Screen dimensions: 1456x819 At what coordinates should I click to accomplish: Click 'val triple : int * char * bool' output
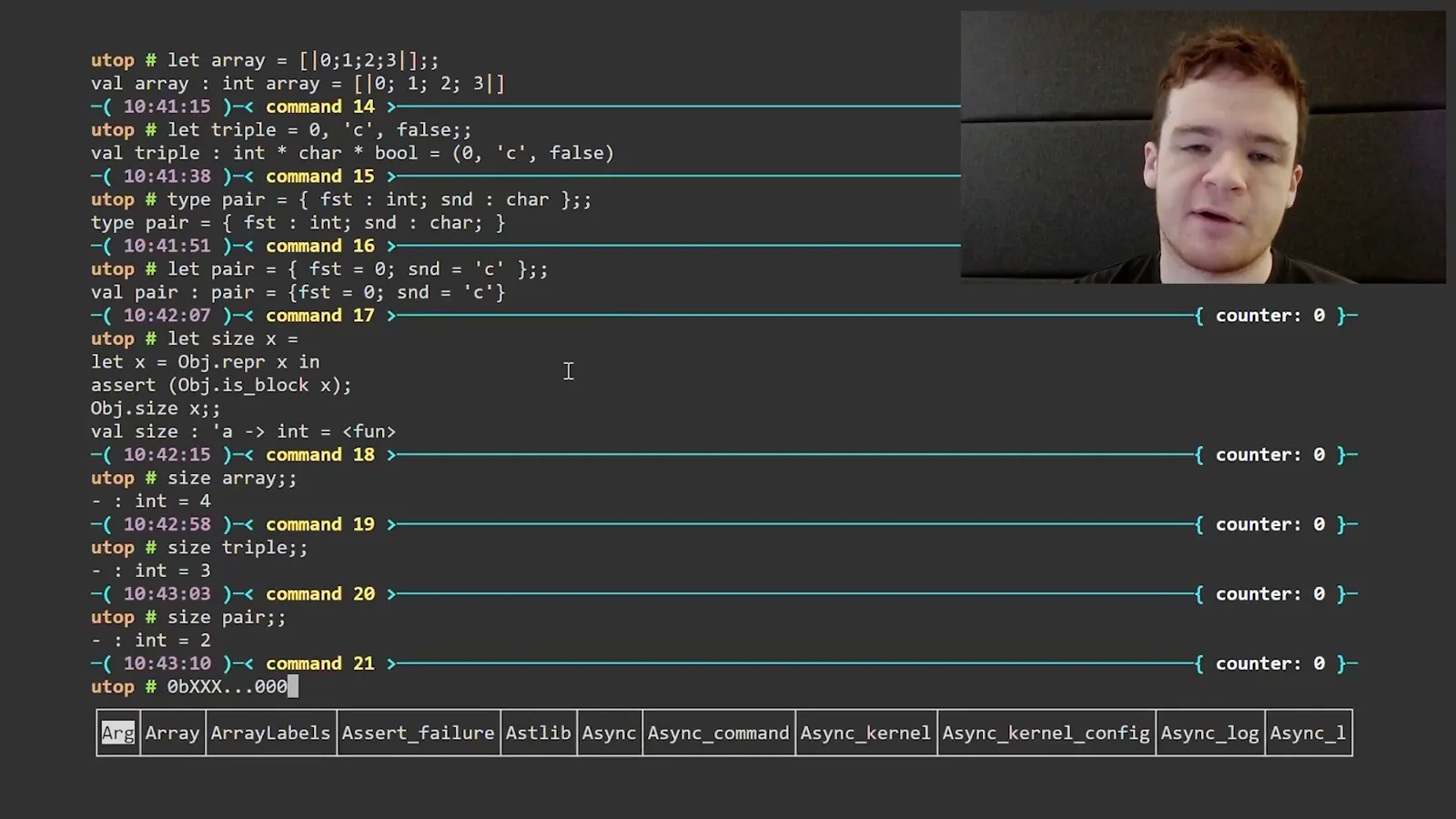click(x=352, y=153)
